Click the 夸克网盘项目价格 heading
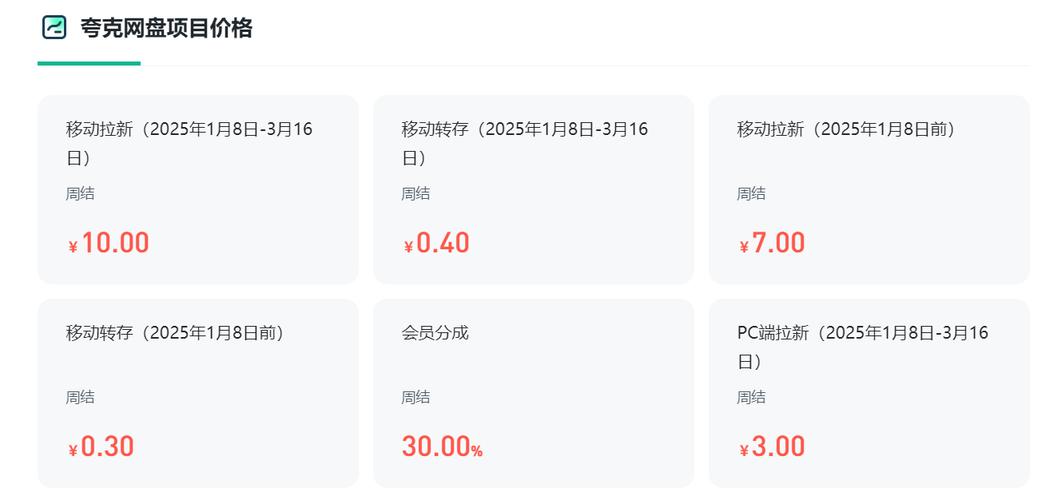1057x500 pixels. [166, 28]
